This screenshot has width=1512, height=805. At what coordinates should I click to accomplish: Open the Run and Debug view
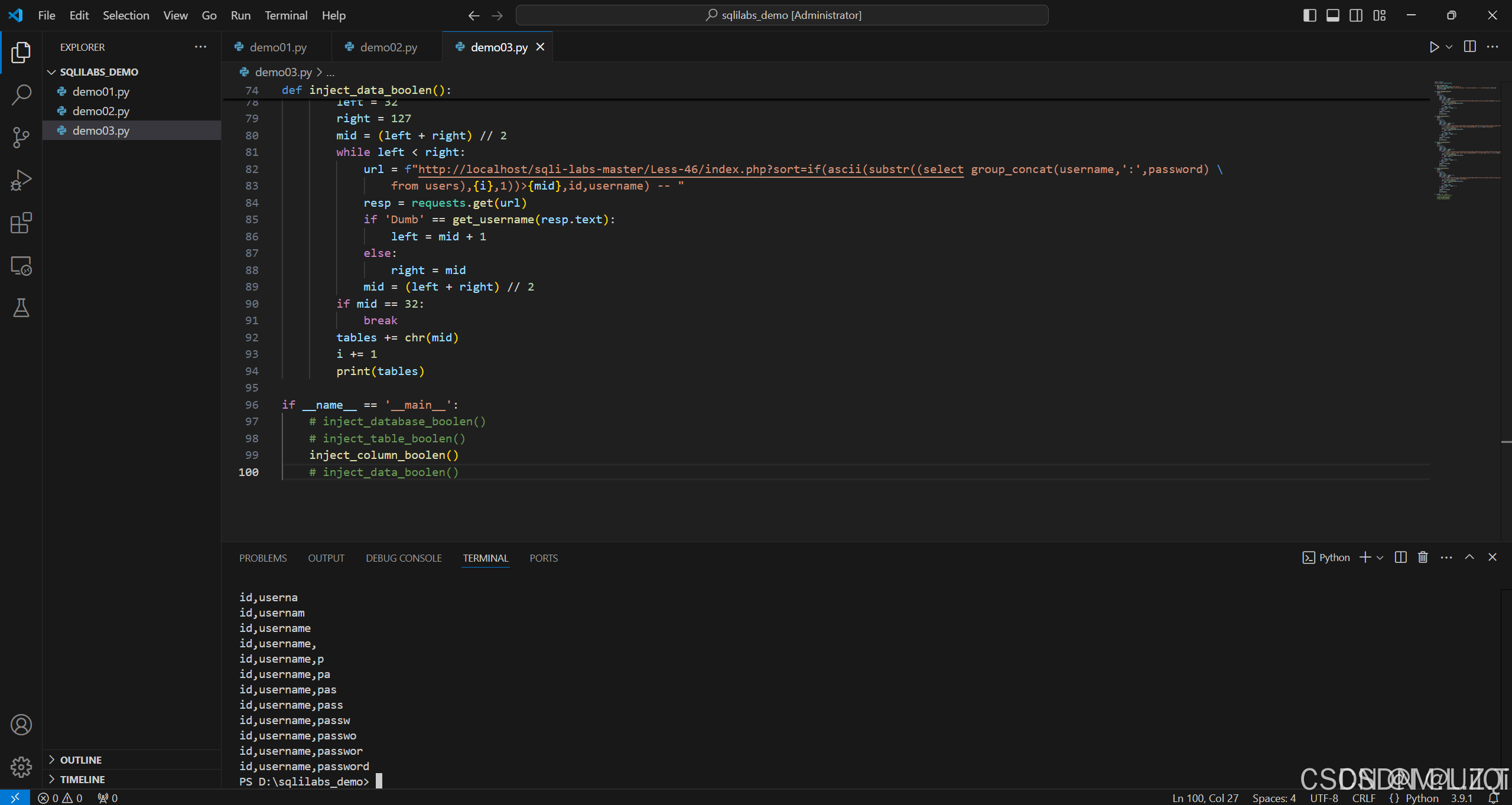click(x=21, y=180)
